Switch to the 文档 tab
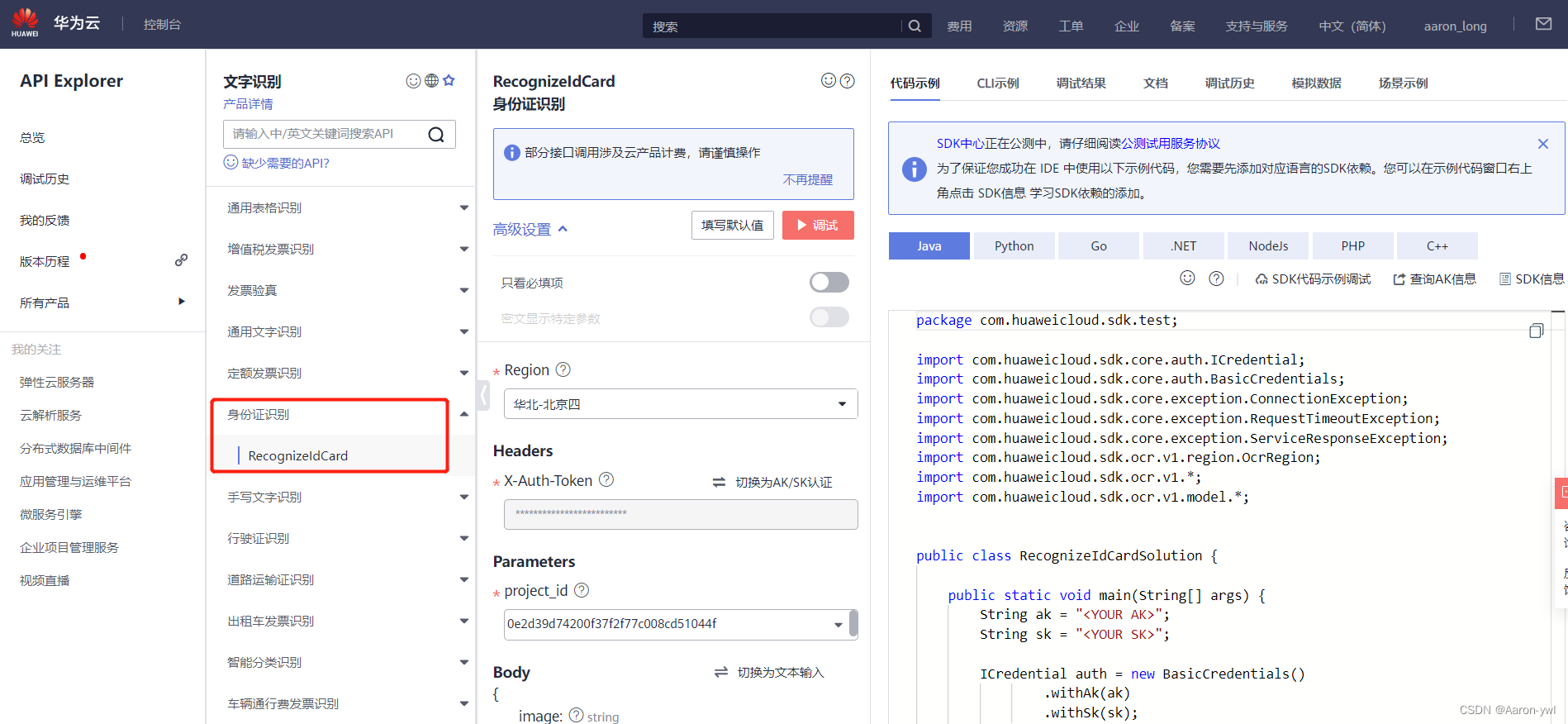Viewport: 1568px width, 724px height. (1156, 83)
